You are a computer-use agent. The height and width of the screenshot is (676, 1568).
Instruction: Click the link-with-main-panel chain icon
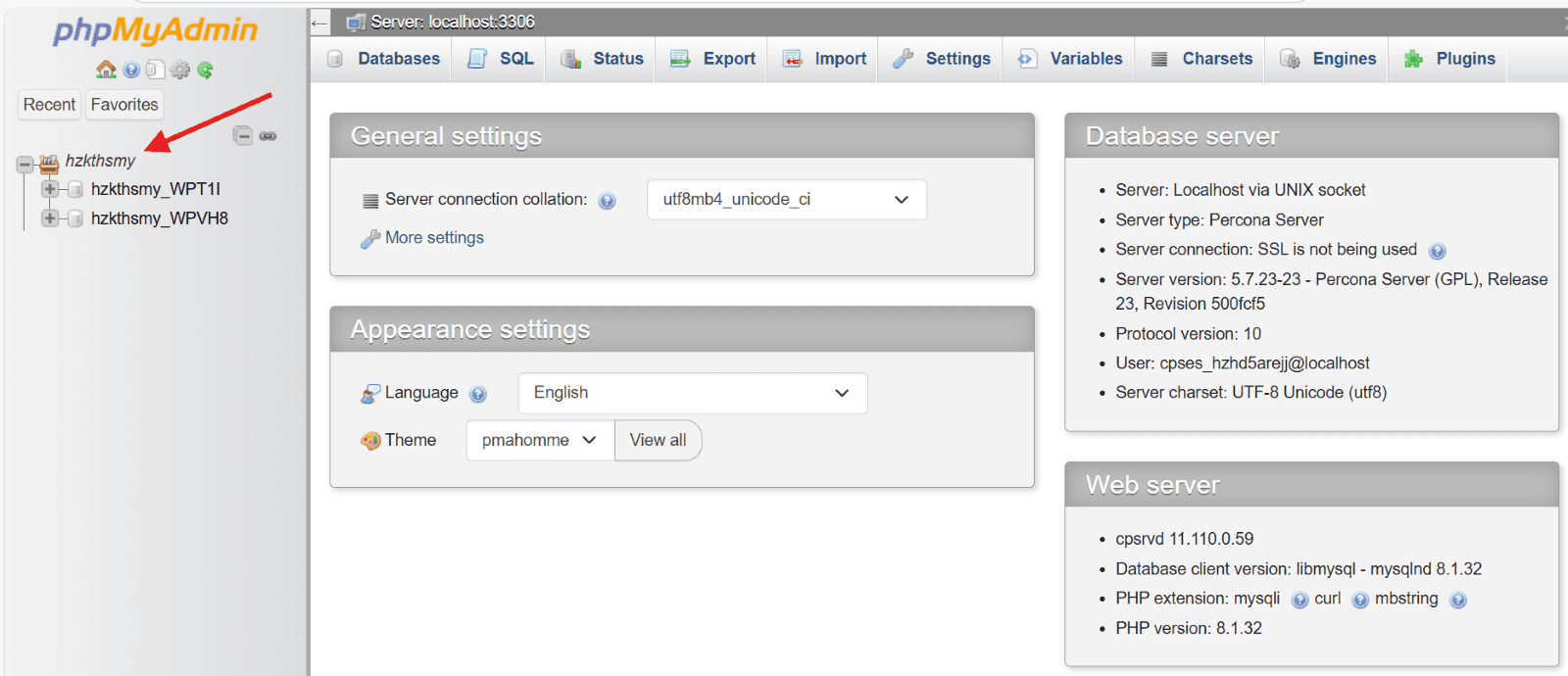click(268, 136)
